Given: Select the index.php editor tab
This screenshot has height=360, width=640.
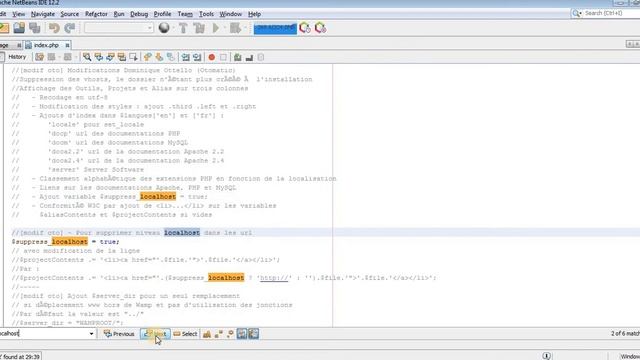Looking at the screenshot, I should point(46,45).
